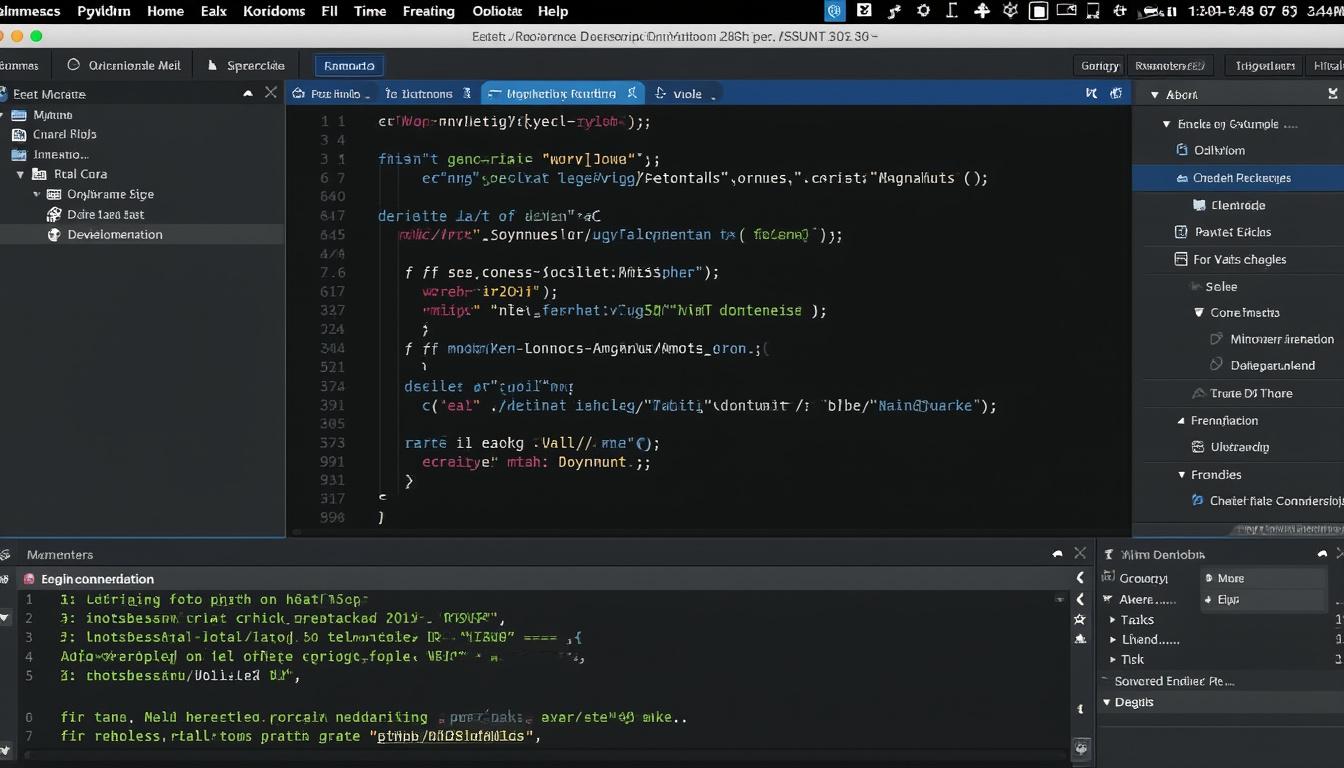Click the More button in the right panel

click(x=1225, y=577)
